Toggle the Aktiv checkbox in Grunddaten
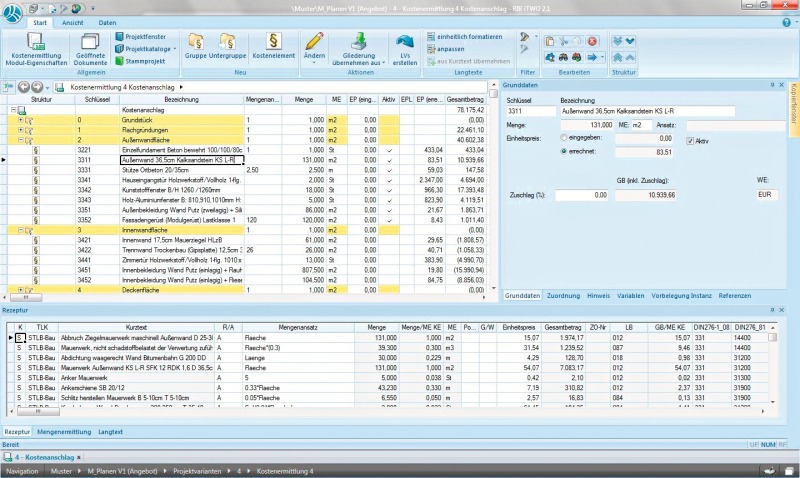This screenshot has height=478, width=800. [692, 141]
